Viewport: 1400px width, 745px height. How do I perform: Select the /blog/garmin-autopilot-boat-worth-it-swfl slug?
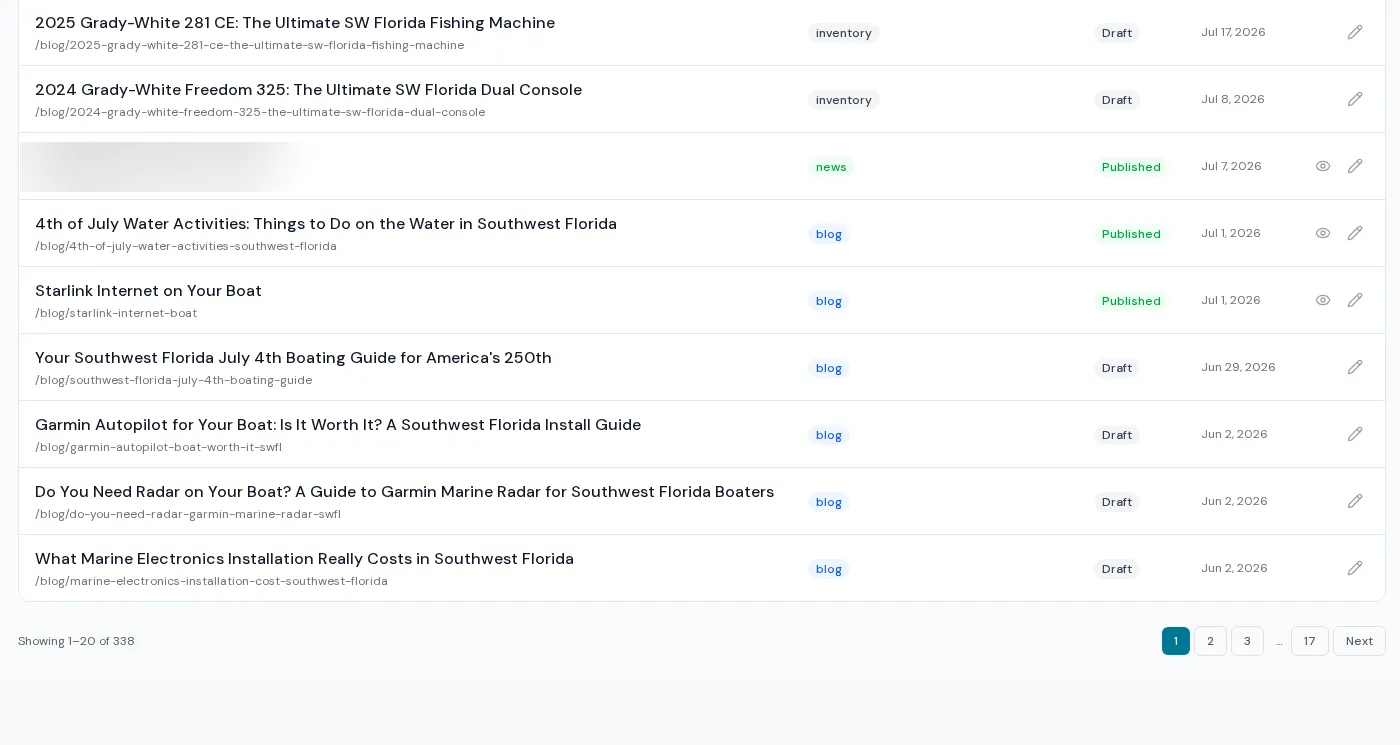(x=158, y=447)
